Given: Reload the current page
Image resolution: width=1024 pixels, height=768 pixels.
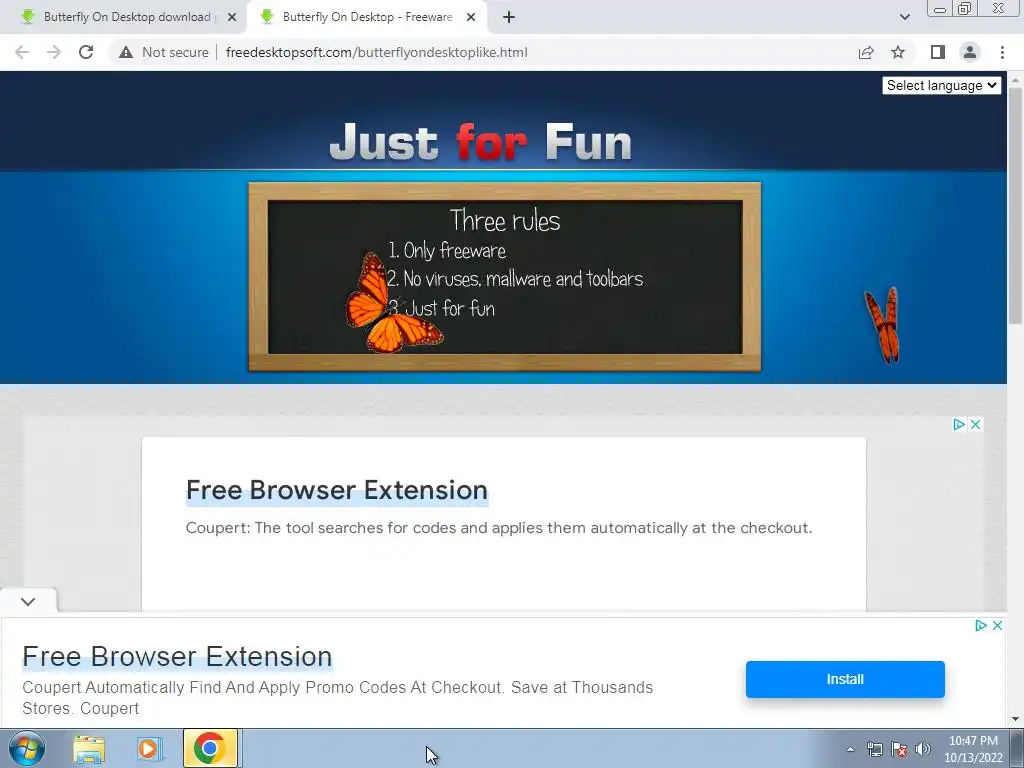Looking at the screenshot, I should coord(86,52).
